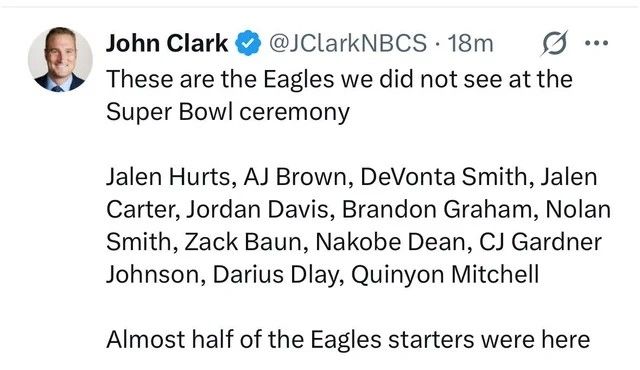Click the 'Super Bowl ceremony' text line
Viewport: 640px width, 370px height.
click(x=228, y=112)
